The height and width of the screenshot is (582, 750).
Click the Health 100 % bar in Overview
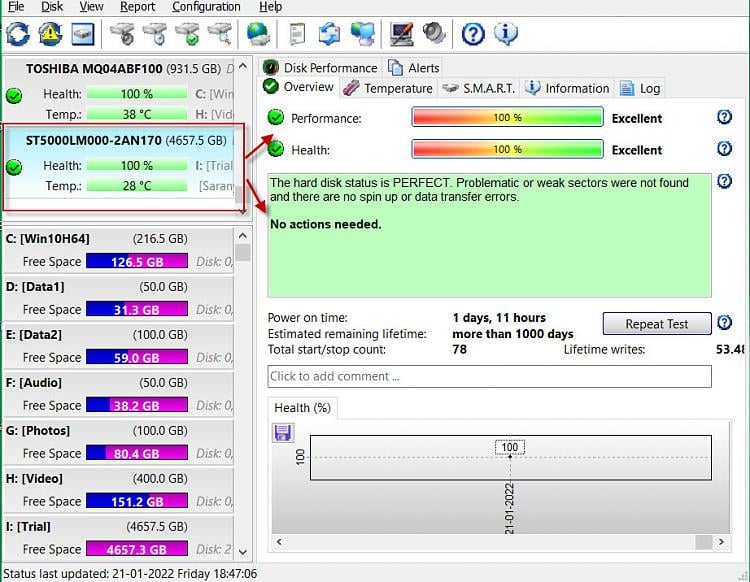507,149
